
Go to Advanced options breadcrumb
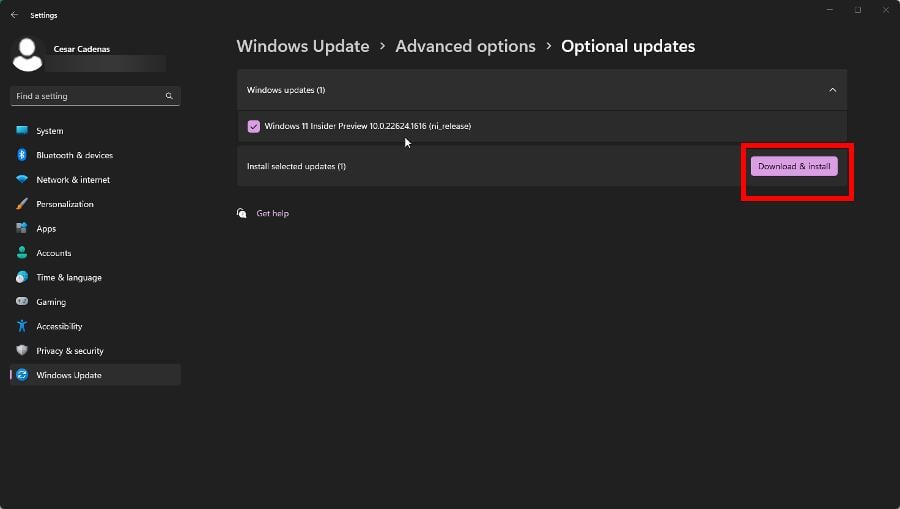(x=465, y=46)
